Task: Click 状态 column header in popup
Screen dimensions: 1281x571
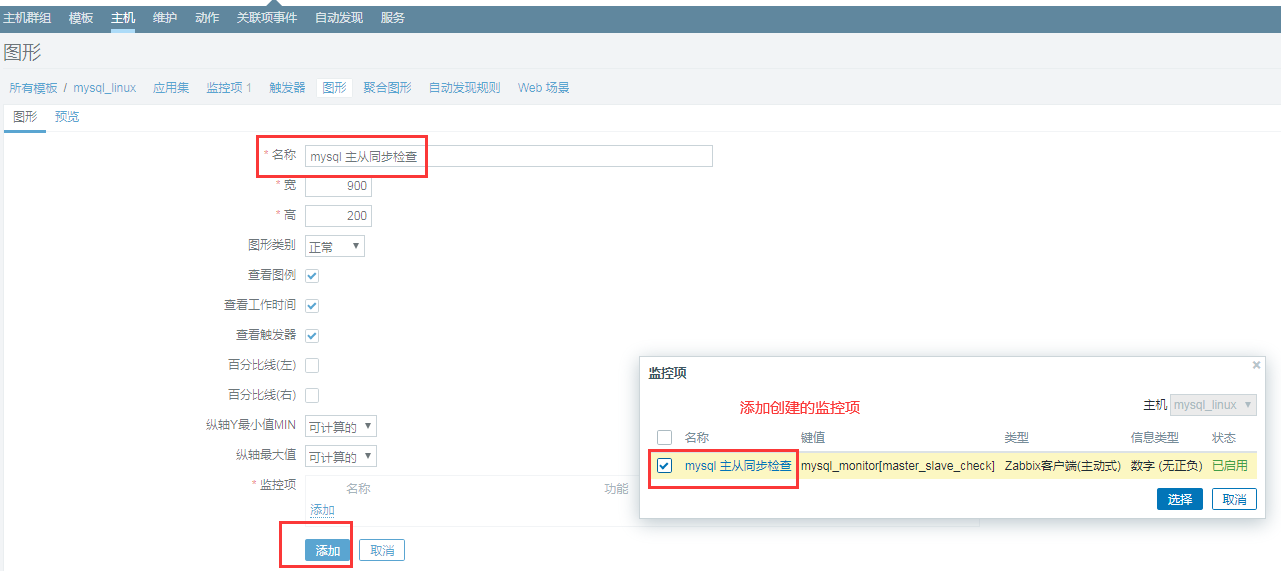Action: [x=1224, y=438]
